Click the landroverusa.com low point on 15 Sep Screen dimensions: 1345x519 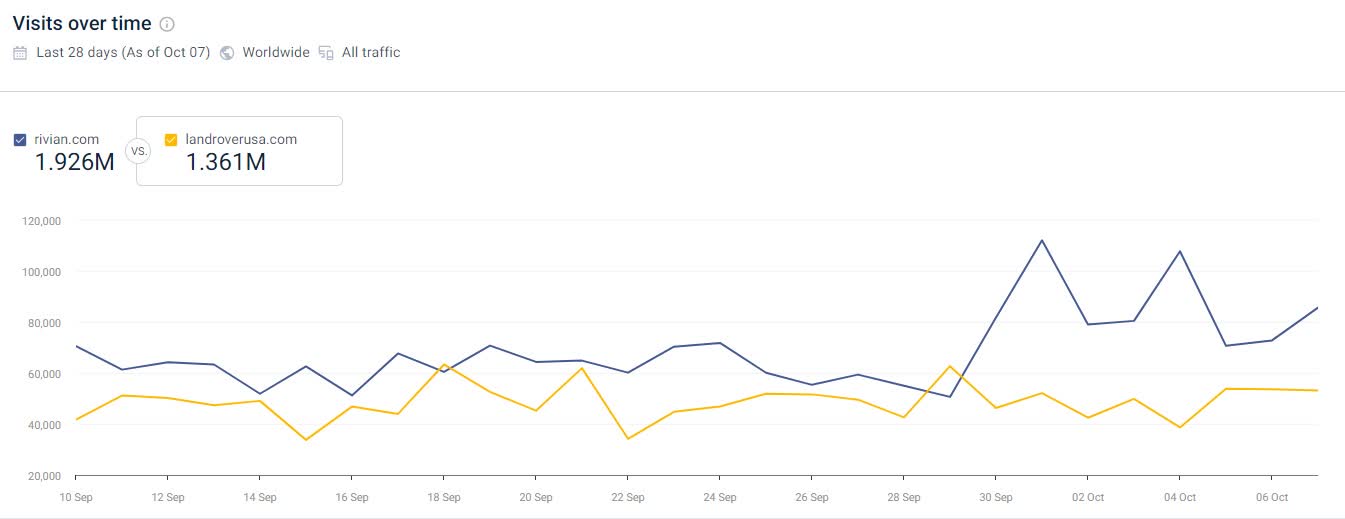coord(306,440)
